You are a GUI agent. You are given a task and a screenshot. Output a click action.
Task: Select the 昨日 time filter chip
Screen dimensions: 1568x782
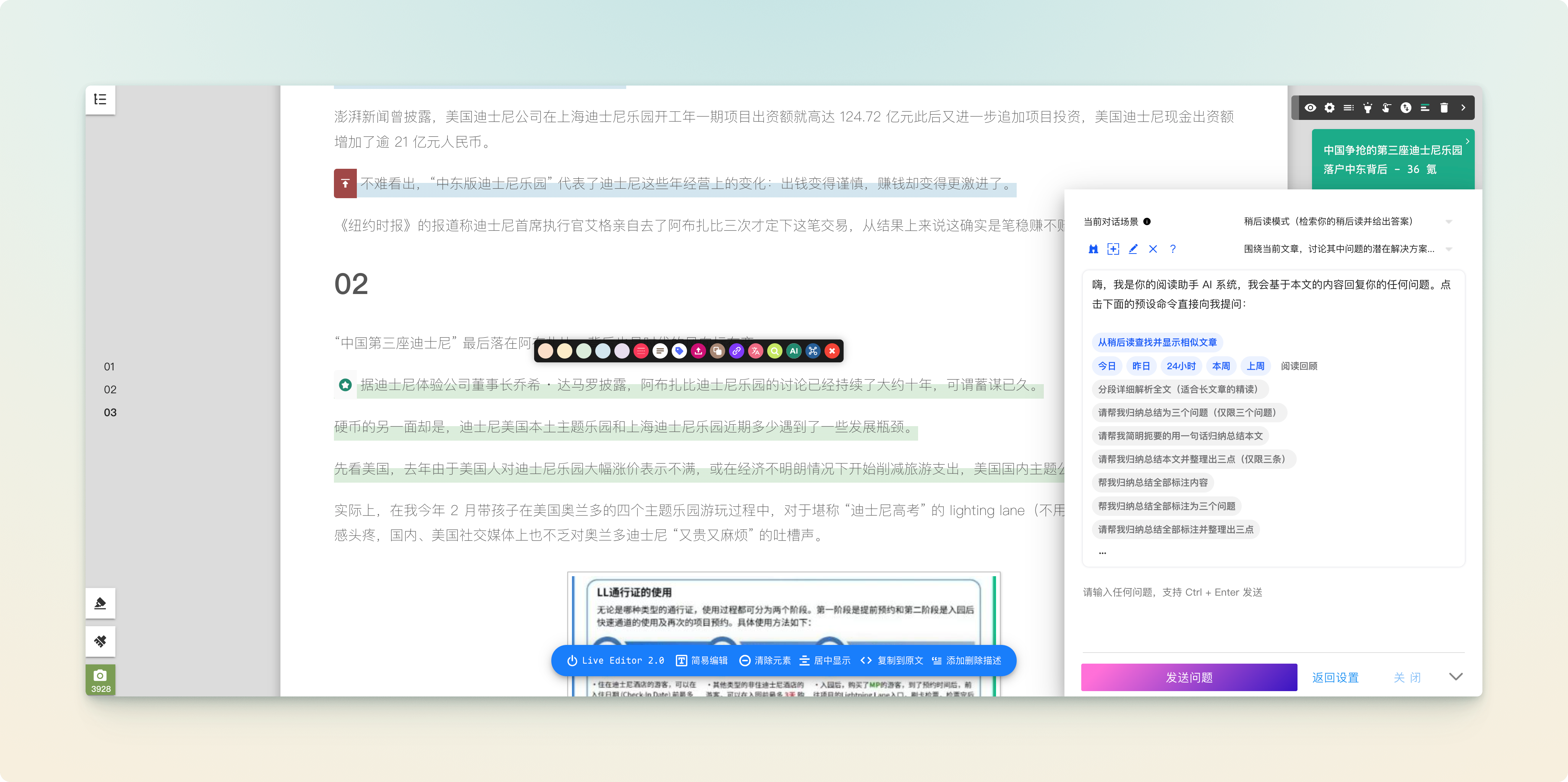coord(1141,366)
